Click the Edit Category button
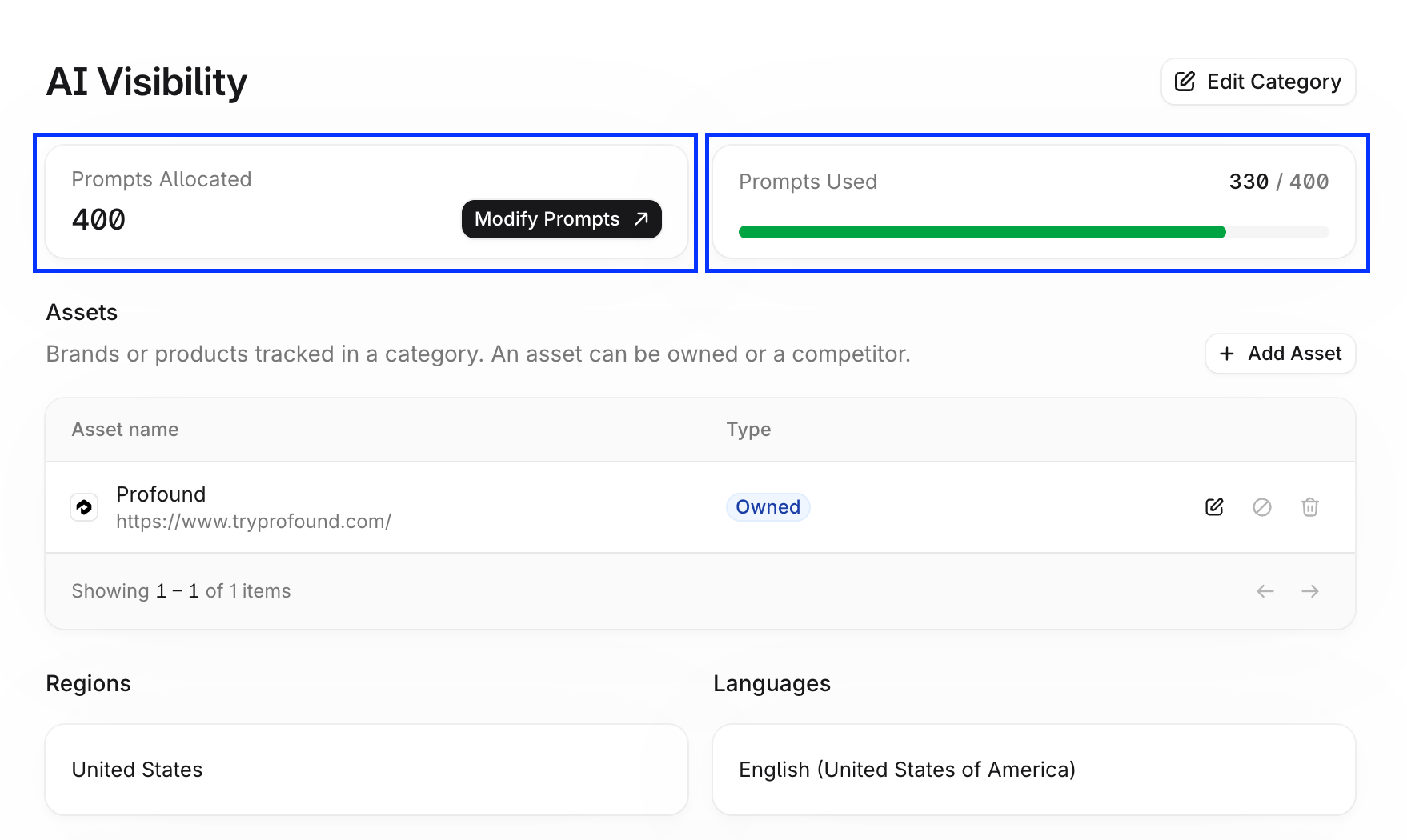Screen dimensions: 1407x840 [1258, 82]
